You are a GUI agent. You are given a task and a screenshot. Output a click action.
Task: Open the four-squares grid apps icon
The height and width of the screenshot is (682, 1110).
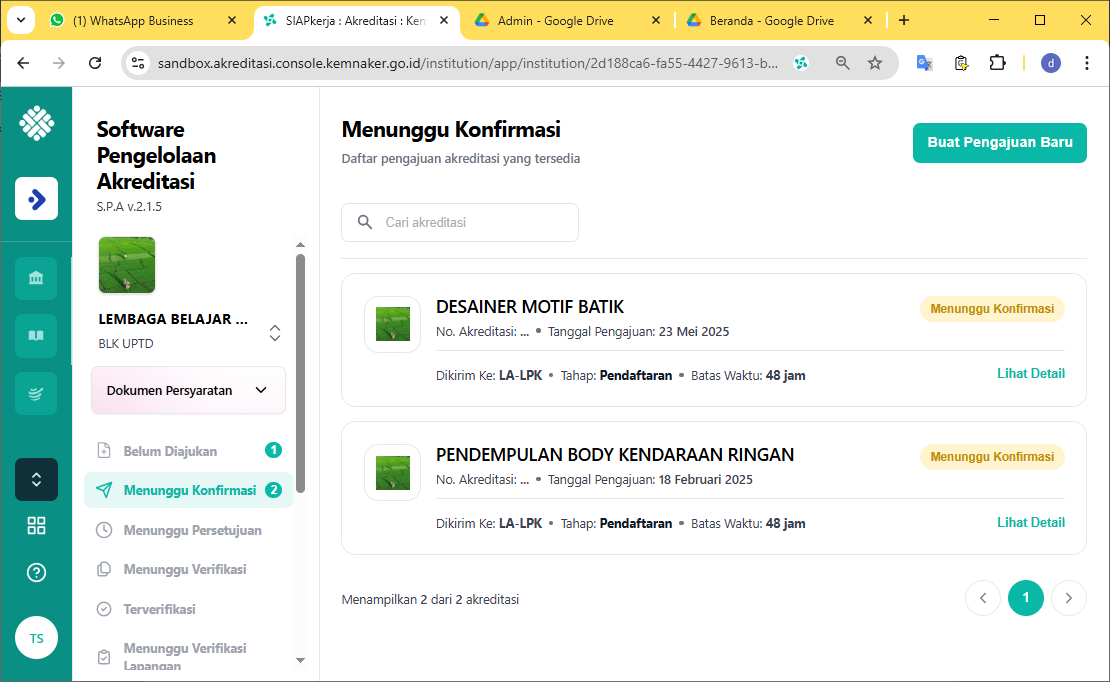click(36, 526)
